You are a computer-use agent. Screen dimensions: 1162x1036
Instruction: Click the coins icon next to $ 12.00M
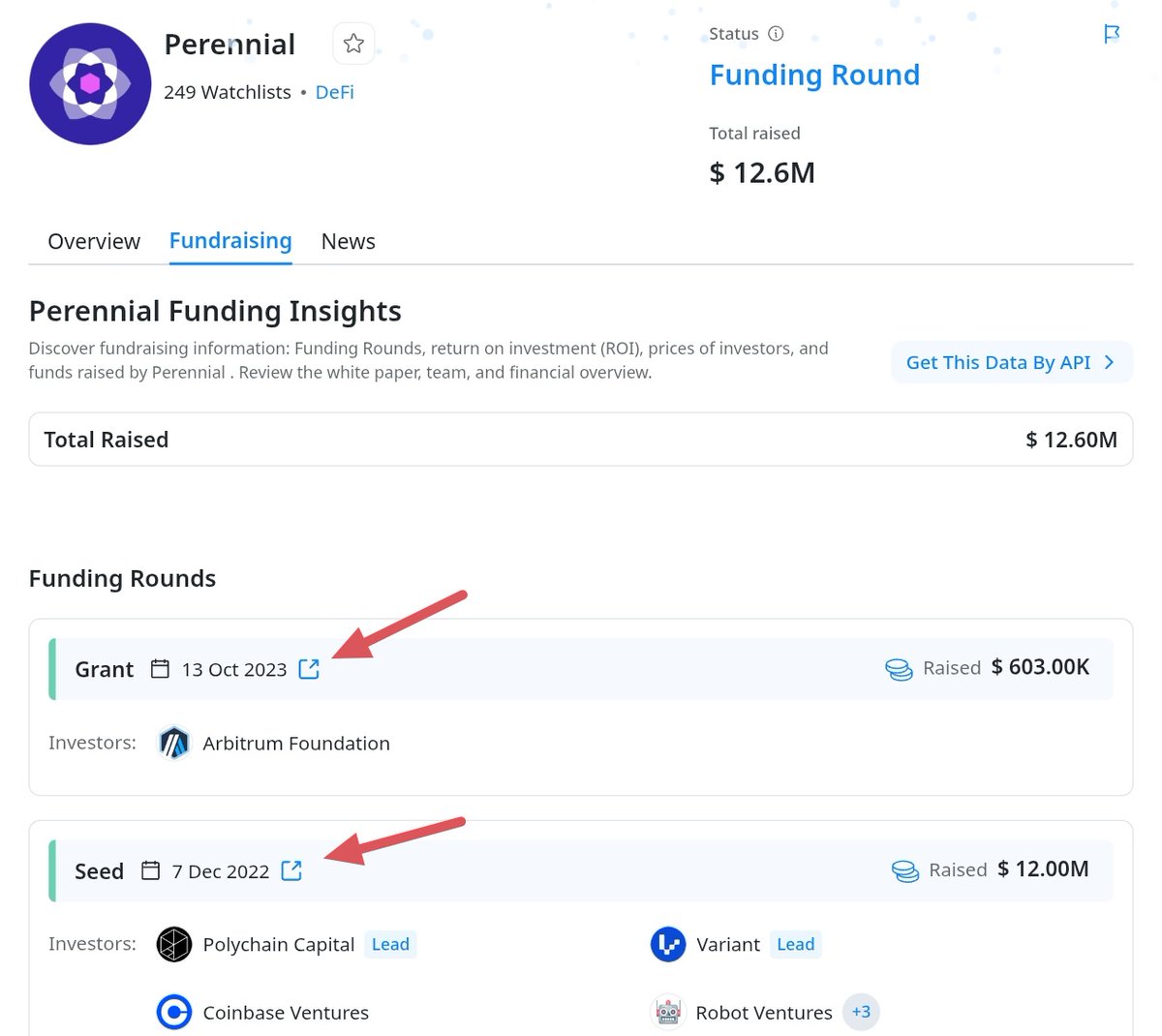[x=904, y=870]
